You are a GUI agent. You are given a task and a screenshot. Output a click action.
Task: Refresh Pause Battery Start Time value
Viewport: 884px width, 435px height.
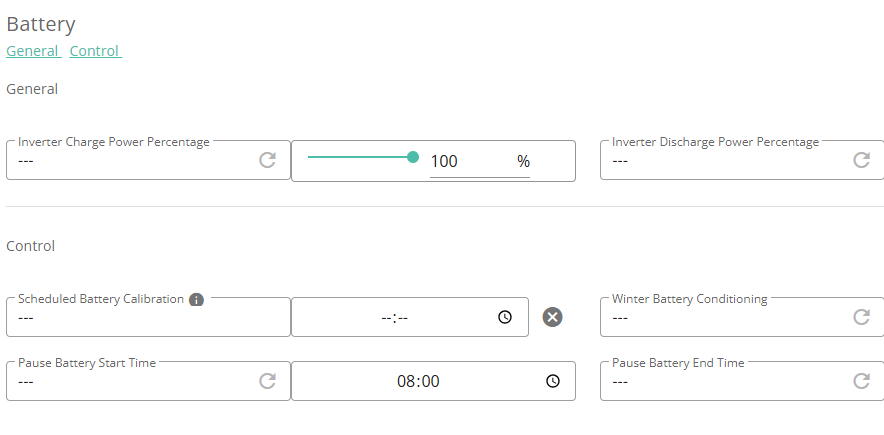coord(267,381)
